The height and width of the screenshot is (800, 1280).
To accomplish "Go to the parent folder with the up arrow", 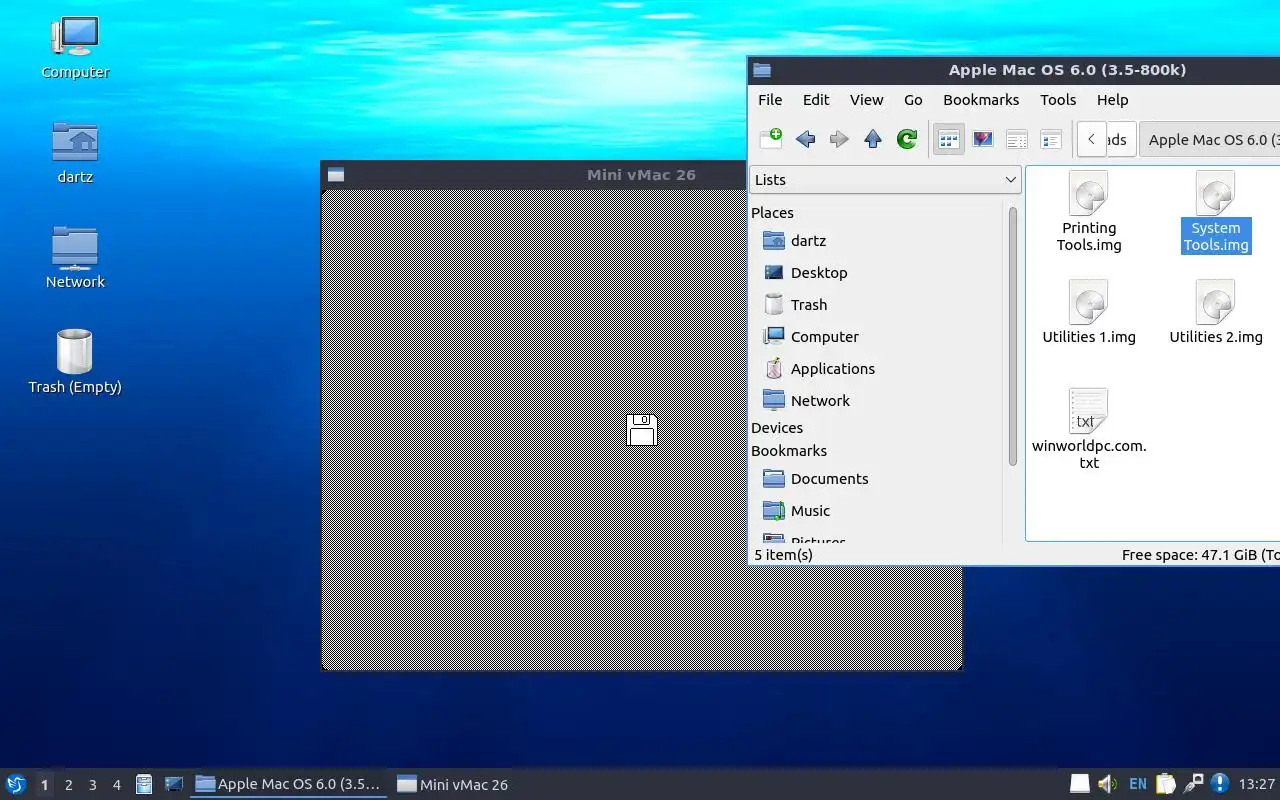I will pos(873,139).
